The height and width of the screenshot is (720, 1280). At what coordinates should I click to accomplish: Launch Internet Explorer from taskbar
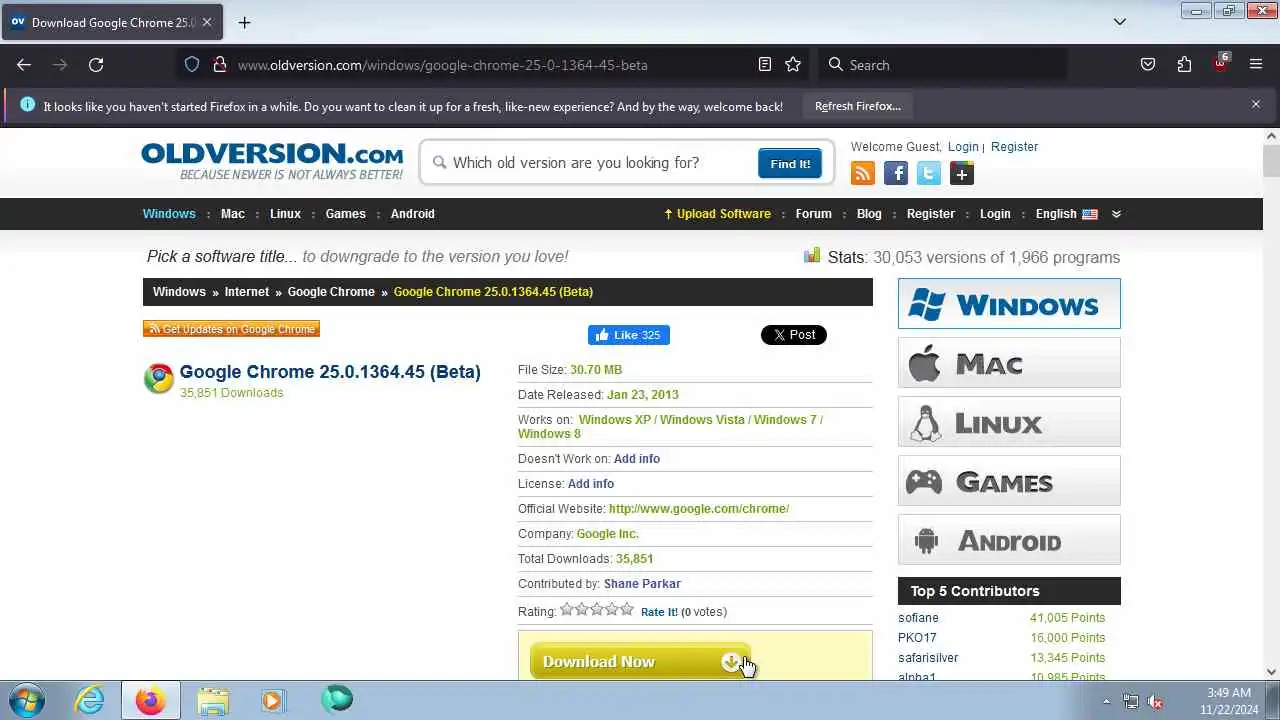coord(90,700)
